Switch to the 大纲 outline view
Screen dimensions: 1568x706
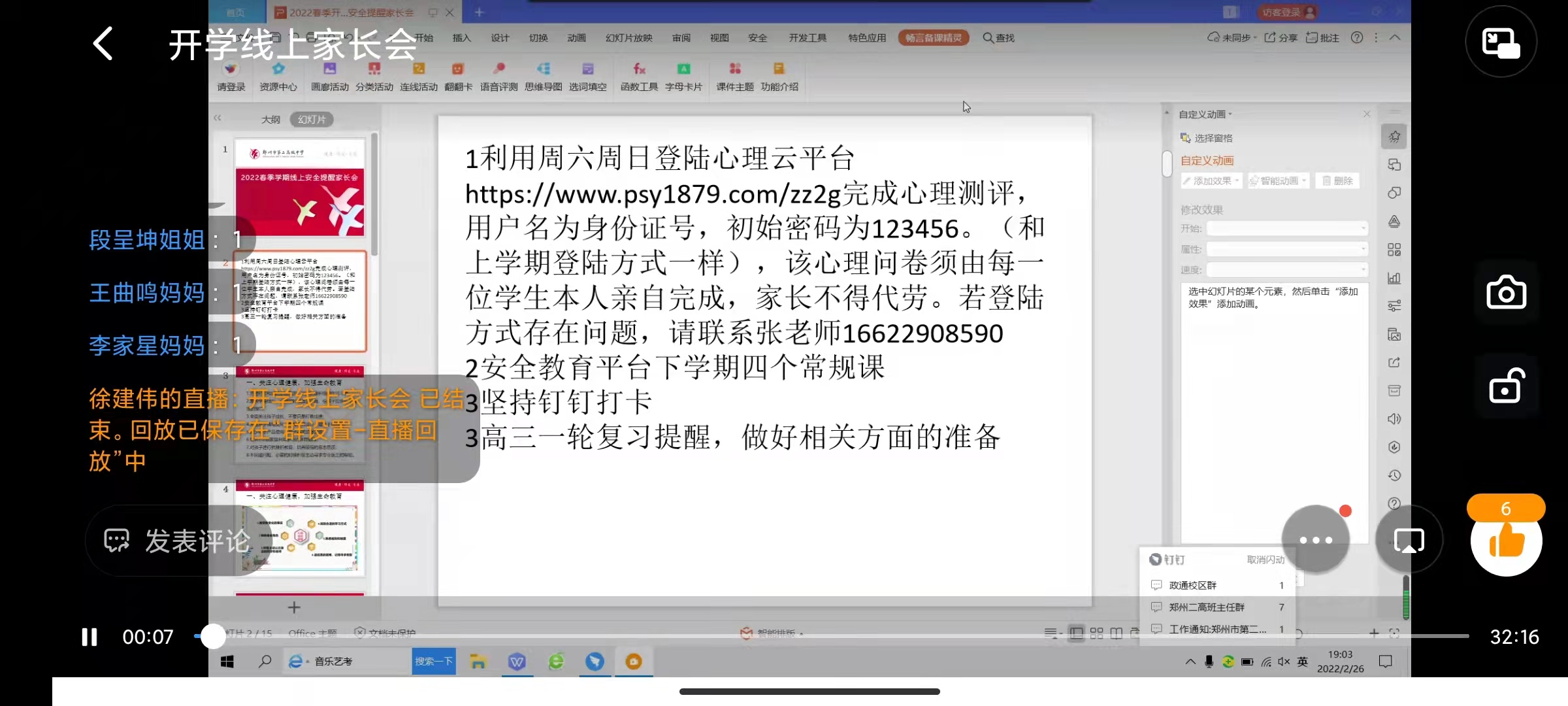pos(270,120)
